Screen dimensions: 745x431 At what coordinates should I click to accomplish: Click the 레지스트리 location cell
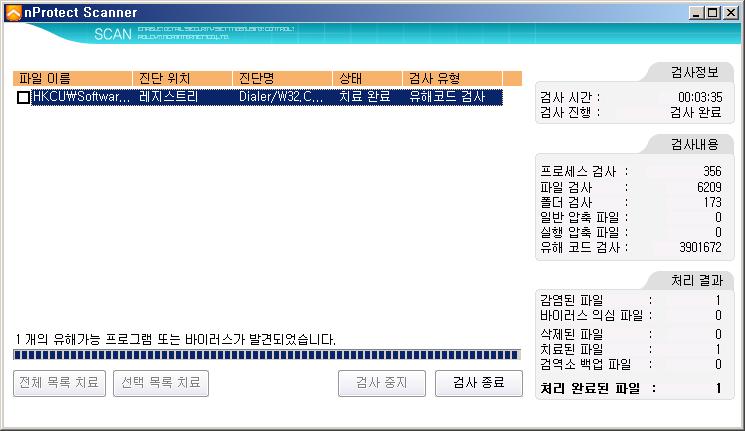click(x=169, y=97)
